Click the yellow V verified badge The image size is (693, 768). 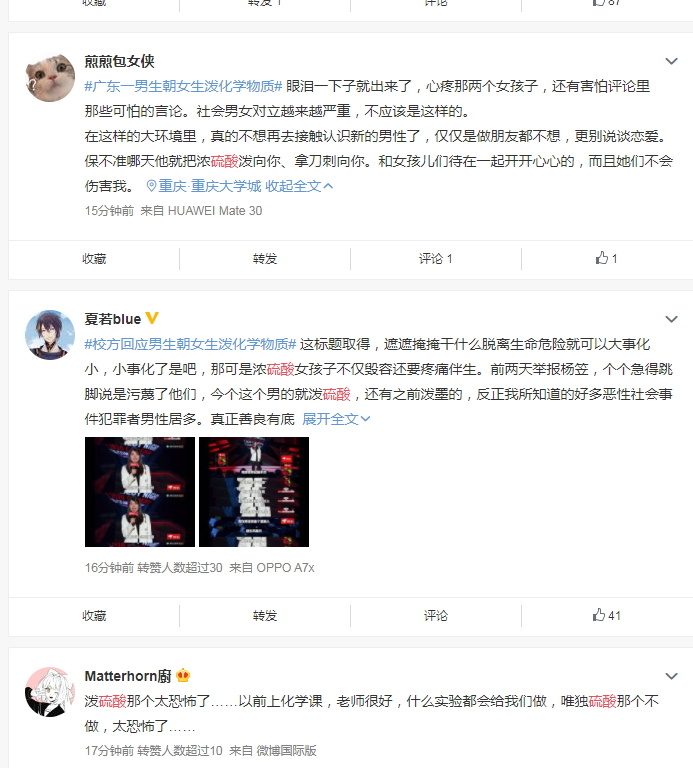(x=152, y=318)
